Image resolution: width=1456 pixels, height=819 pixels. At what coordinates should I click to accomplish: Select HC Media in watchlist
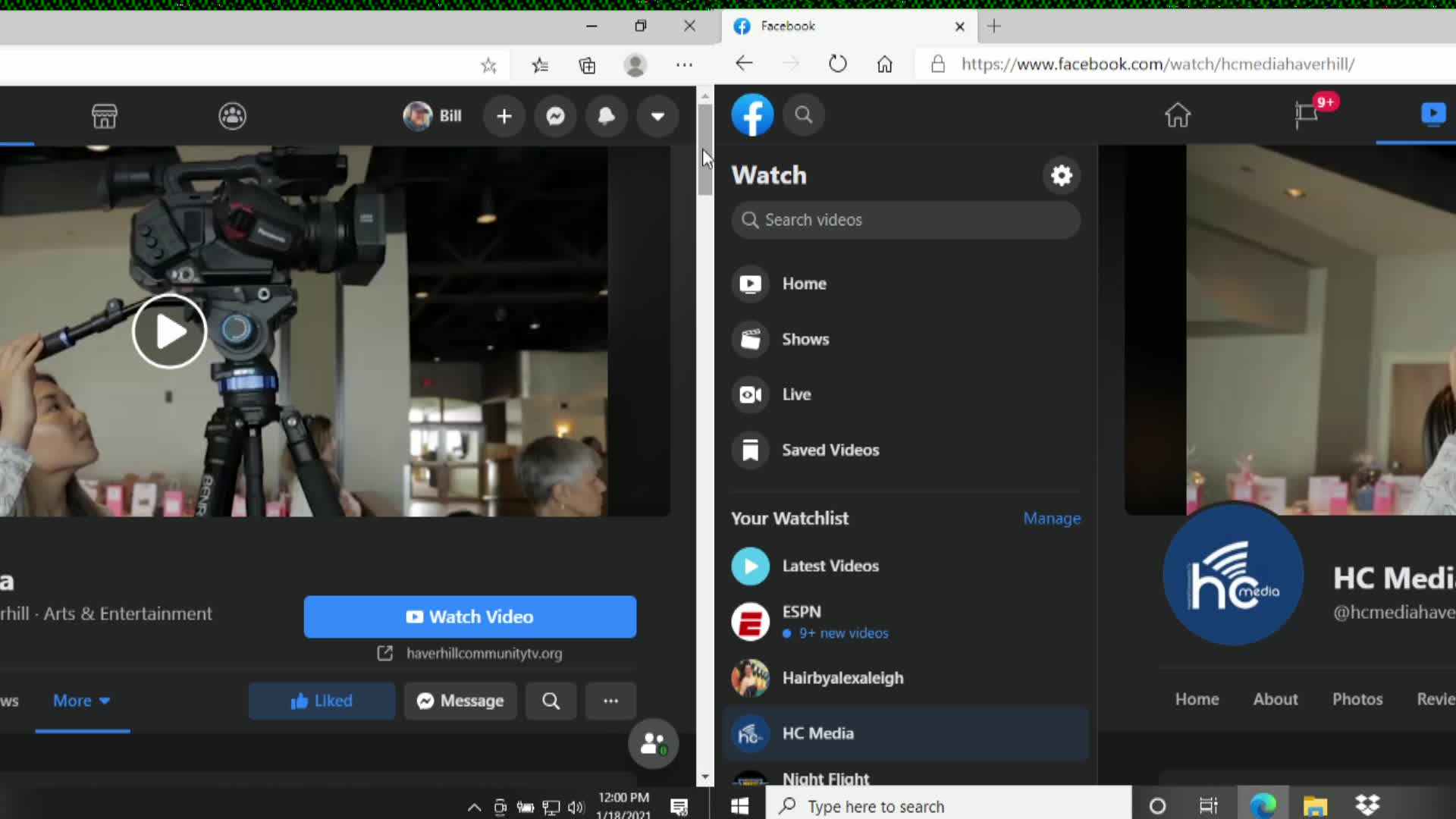click(x=905, y=733)
